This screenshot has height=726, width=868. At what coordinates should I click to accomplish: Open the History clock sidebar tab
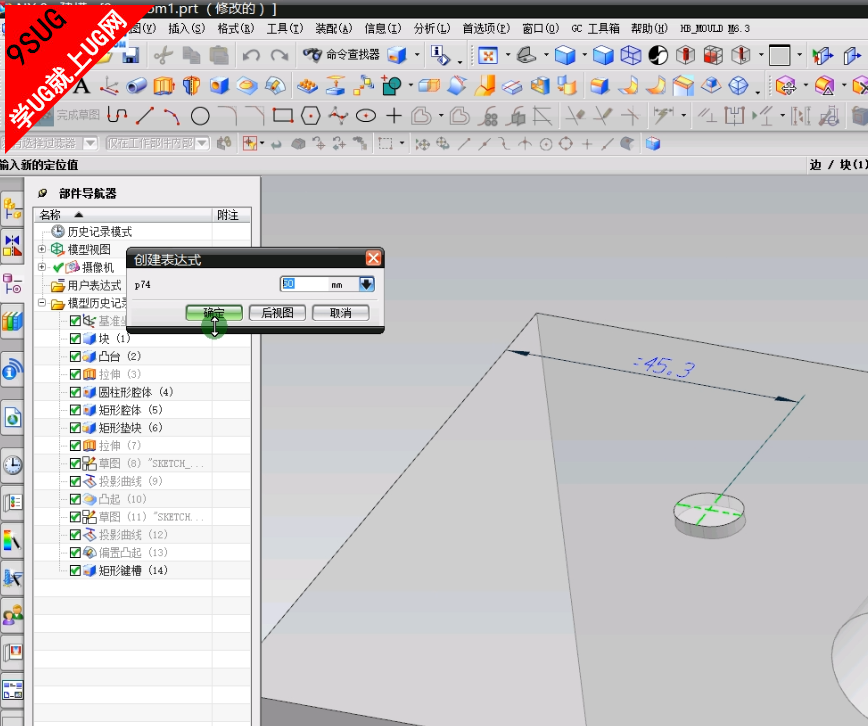coord(12,465)
